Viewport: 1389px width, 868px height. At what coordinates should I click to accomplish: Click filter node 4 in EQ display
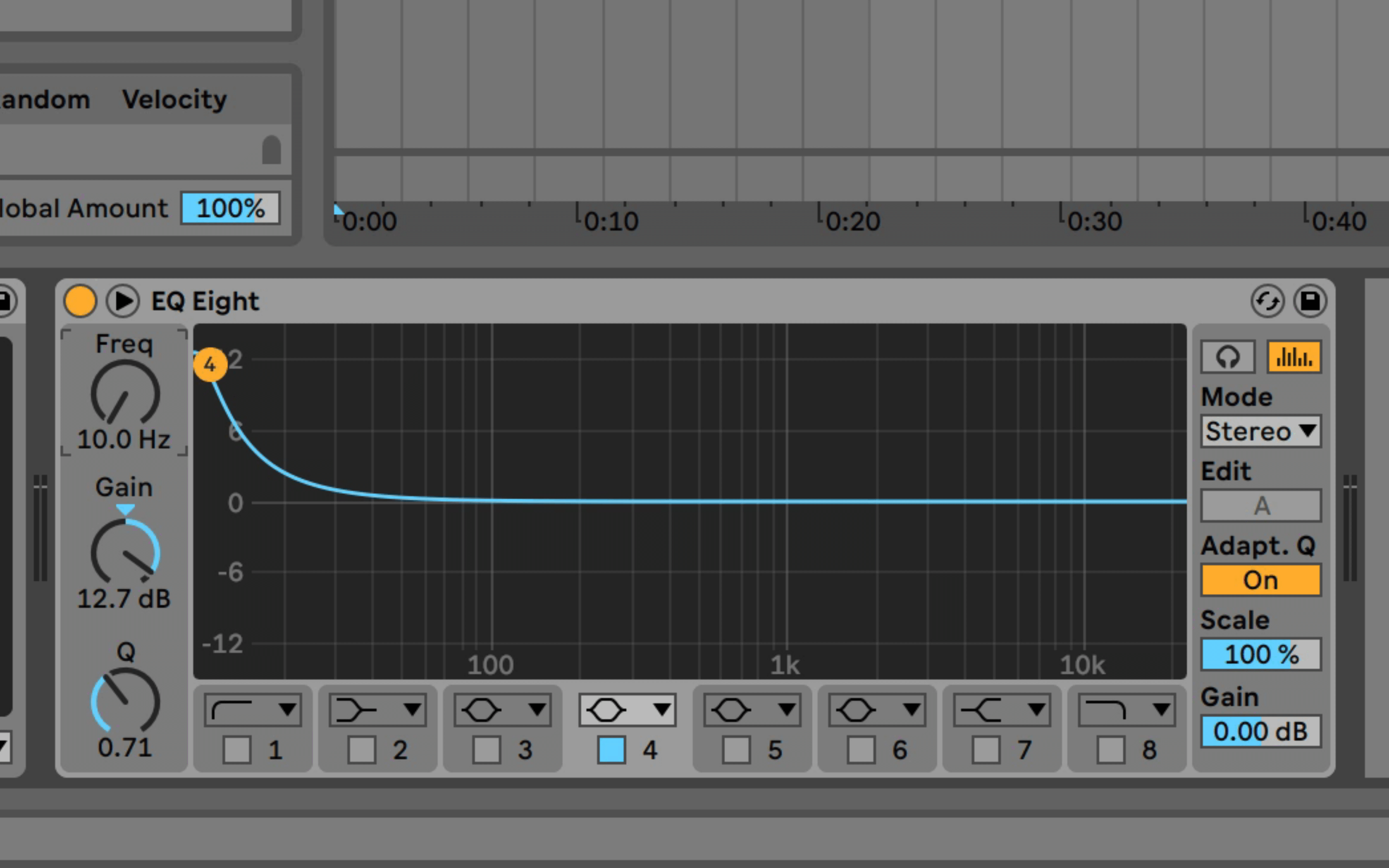coord(210,365)
